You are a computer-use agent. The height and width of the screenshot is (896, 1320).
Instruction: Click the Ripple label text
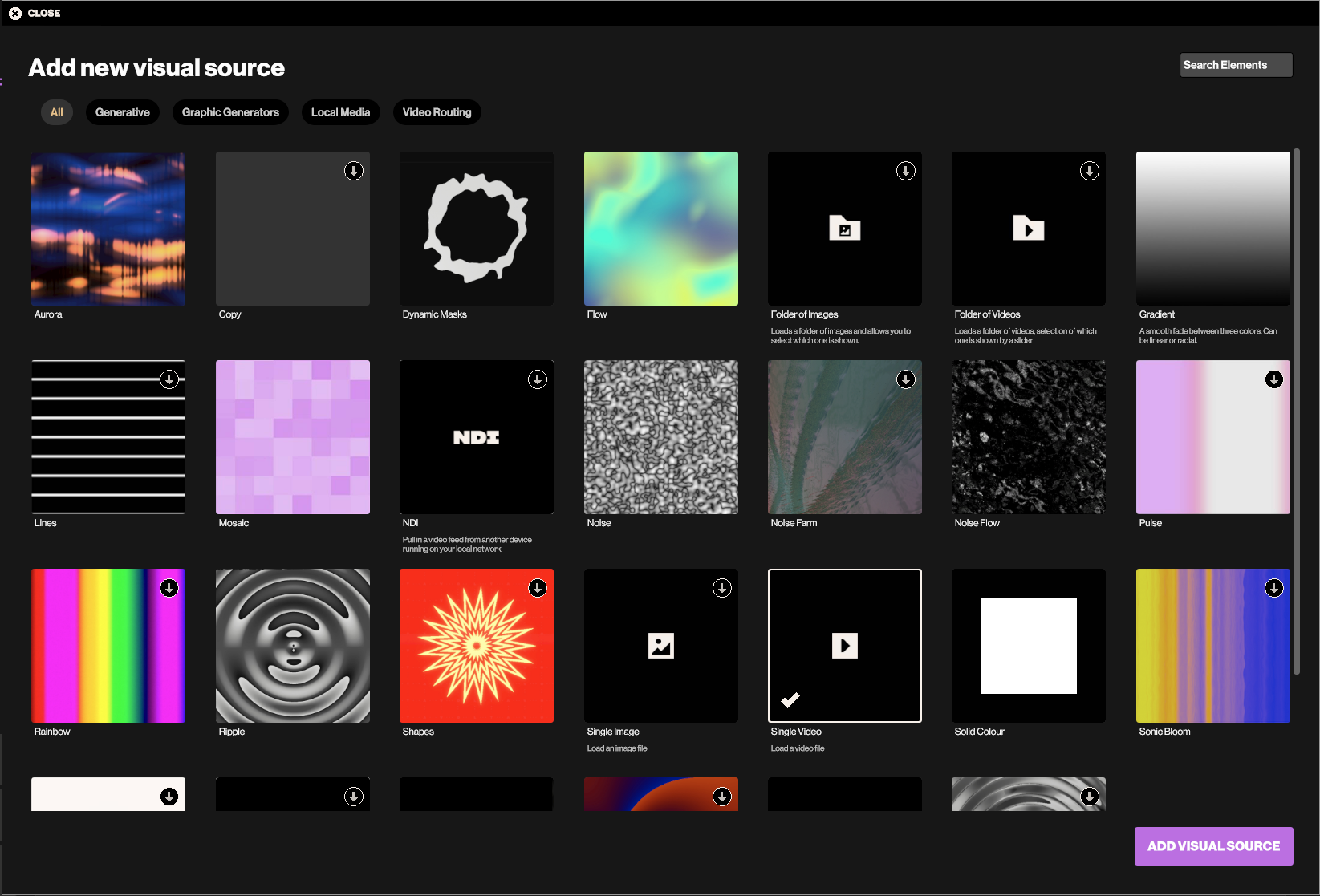click(x=232, y=732)
